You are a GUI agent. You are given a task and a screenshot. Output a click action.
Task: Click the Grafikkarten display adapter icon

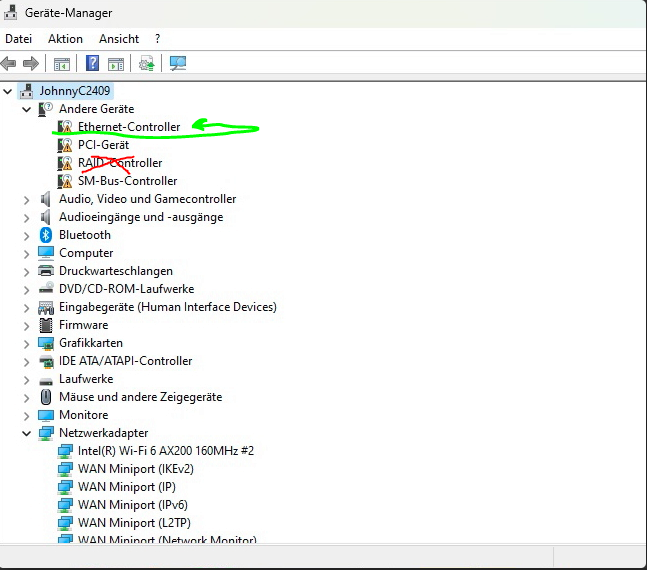click(46, 343)
